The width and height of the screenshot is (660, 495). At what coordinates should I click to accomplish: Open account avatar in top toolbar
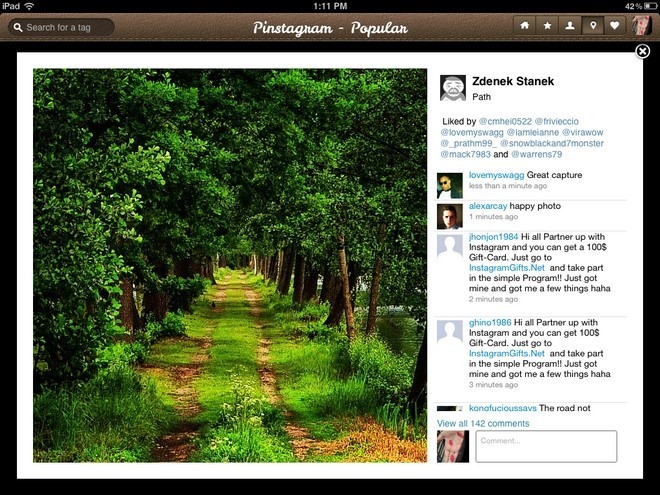click(x=641, y=26)
